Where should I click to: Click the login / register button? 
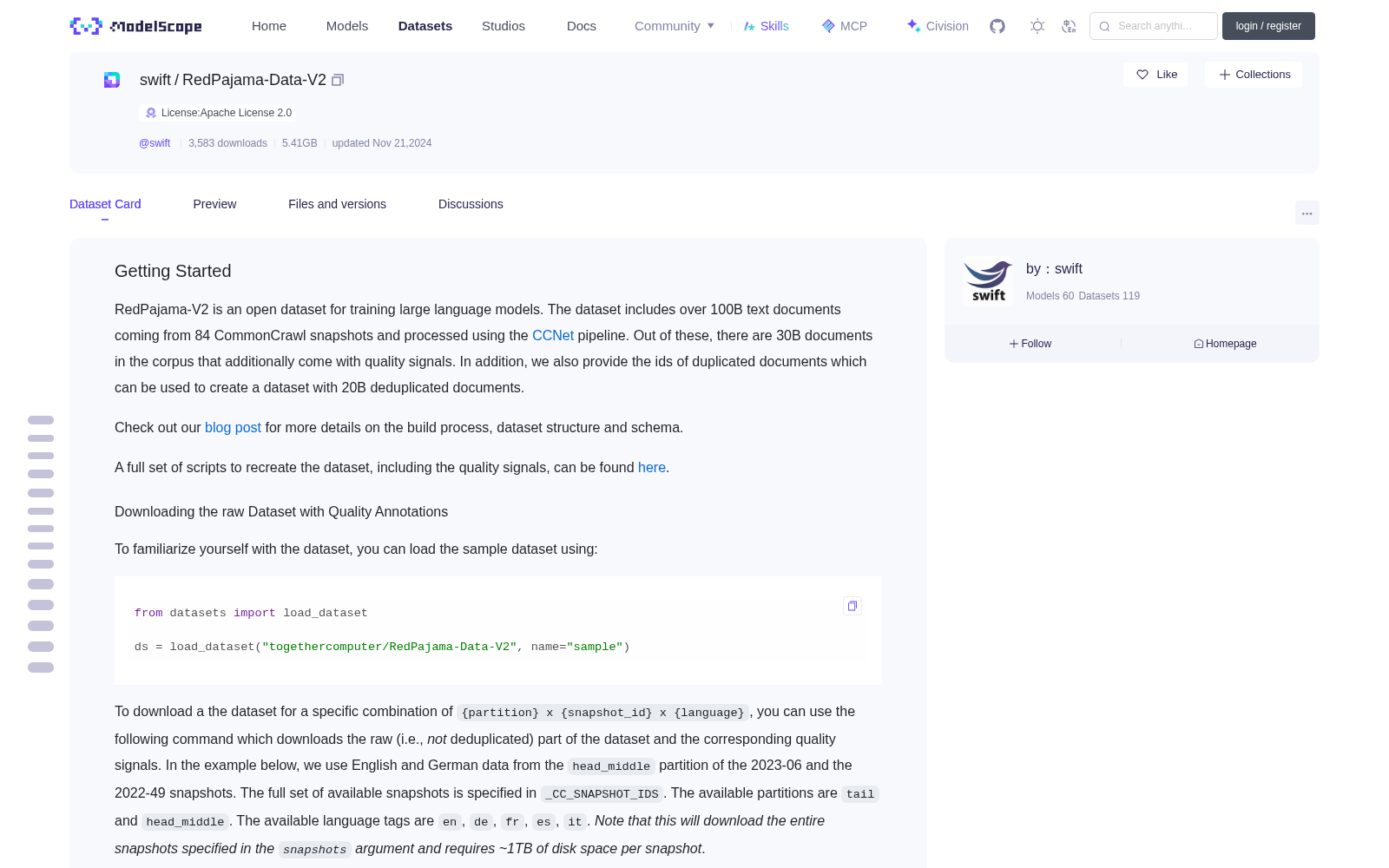coord(1268,26)
